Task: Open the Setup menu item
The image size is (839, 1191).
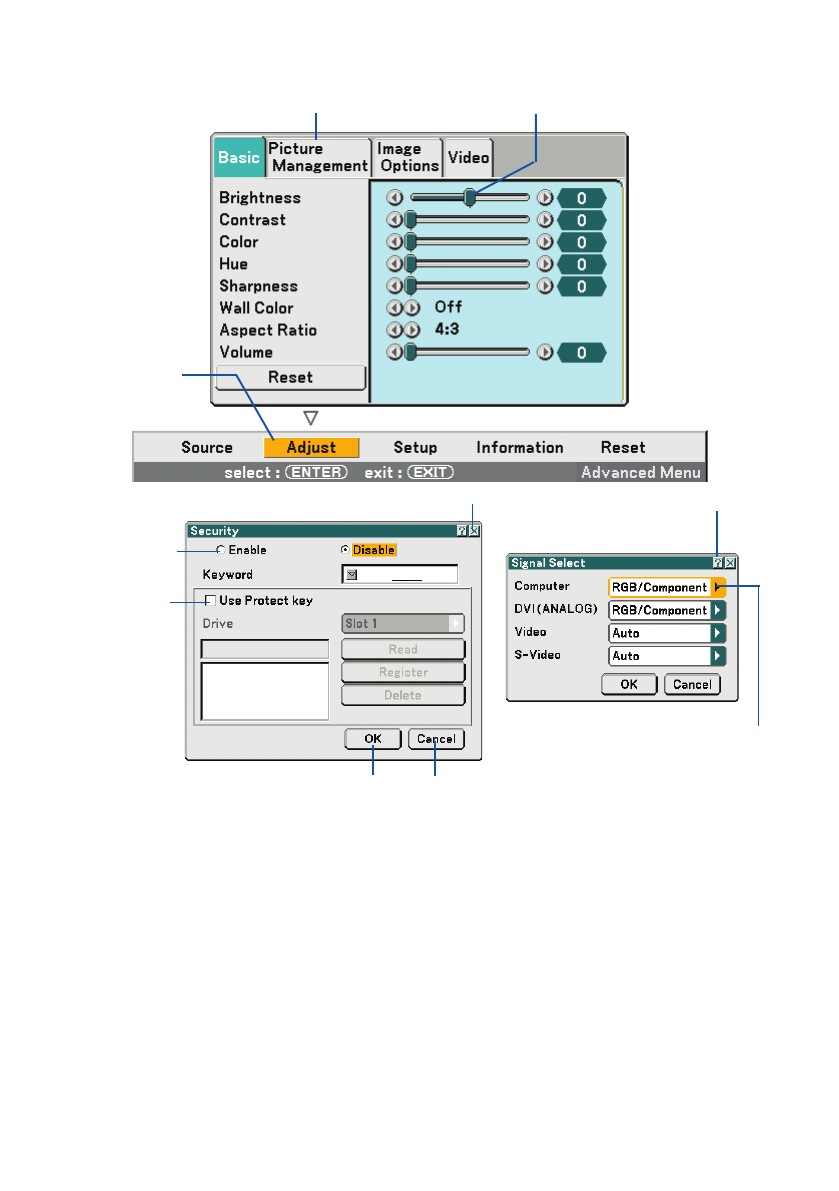Action: (x=415, y=448)
